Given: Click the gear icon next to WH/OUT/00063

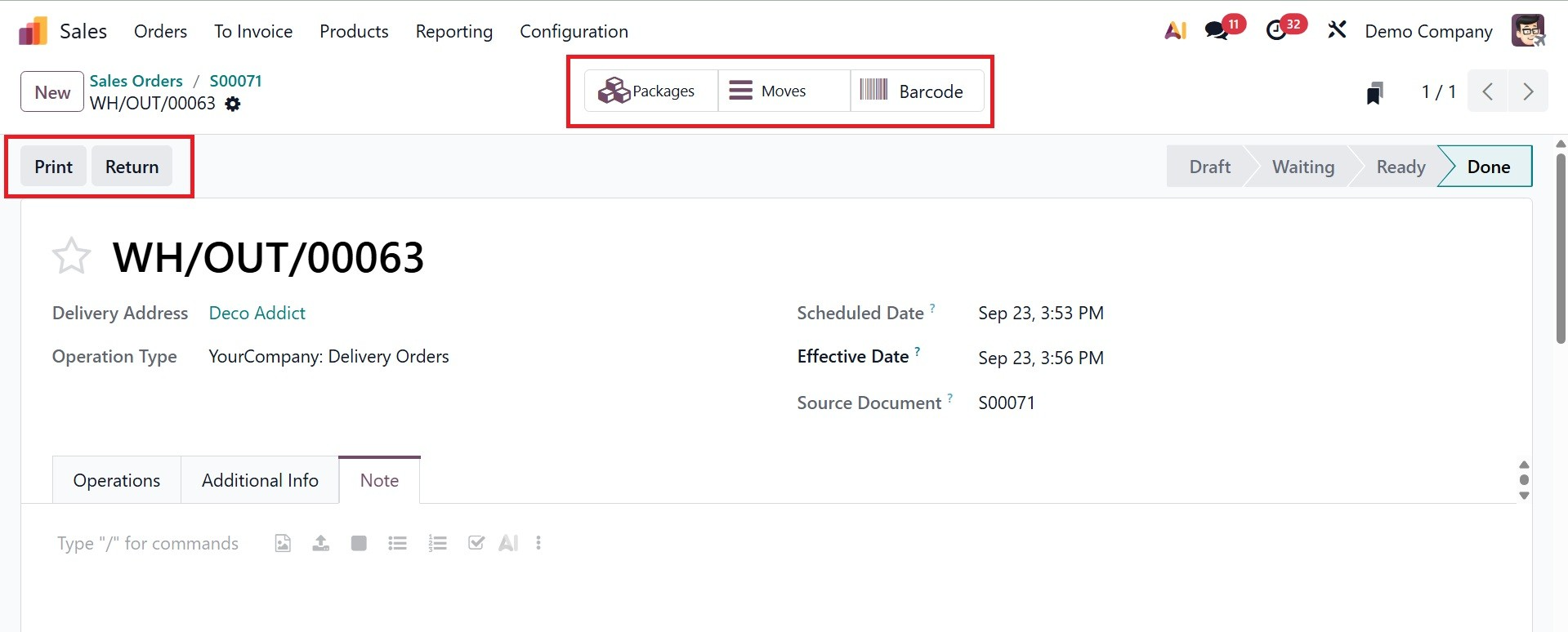Looking at the screenshot, I should 233,104.
